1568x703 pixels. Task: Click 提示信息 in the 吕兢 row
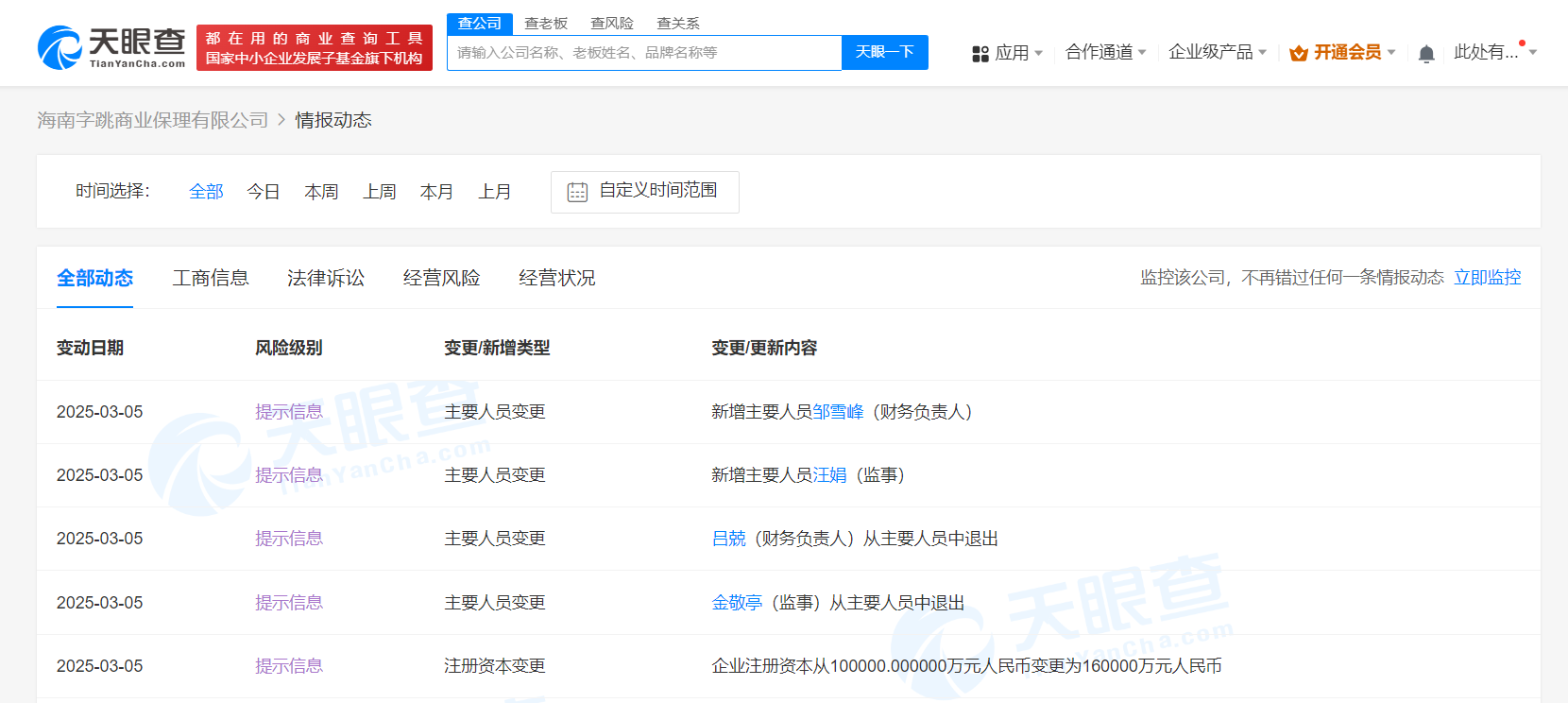[289, 539]
